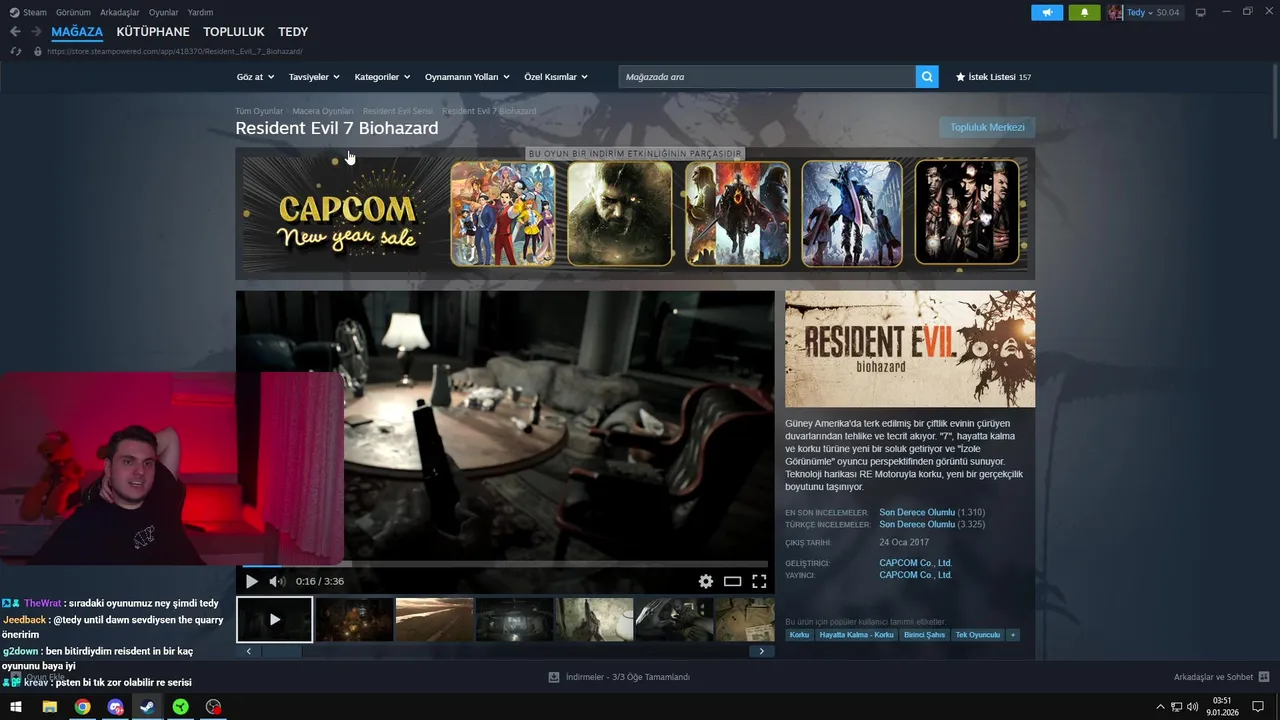Select the desert road screenshot thumbnail
This screenshot has height=720, width=1280.
[x=435, y=620]
